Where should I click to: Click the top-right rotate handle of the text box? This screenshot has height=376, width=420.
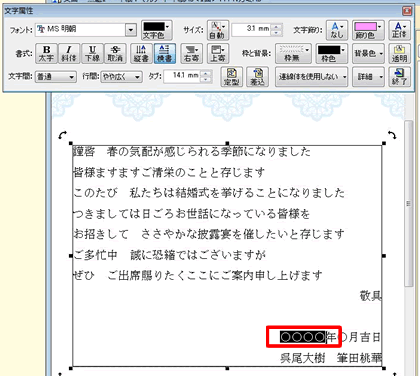[x=392, y=135]
